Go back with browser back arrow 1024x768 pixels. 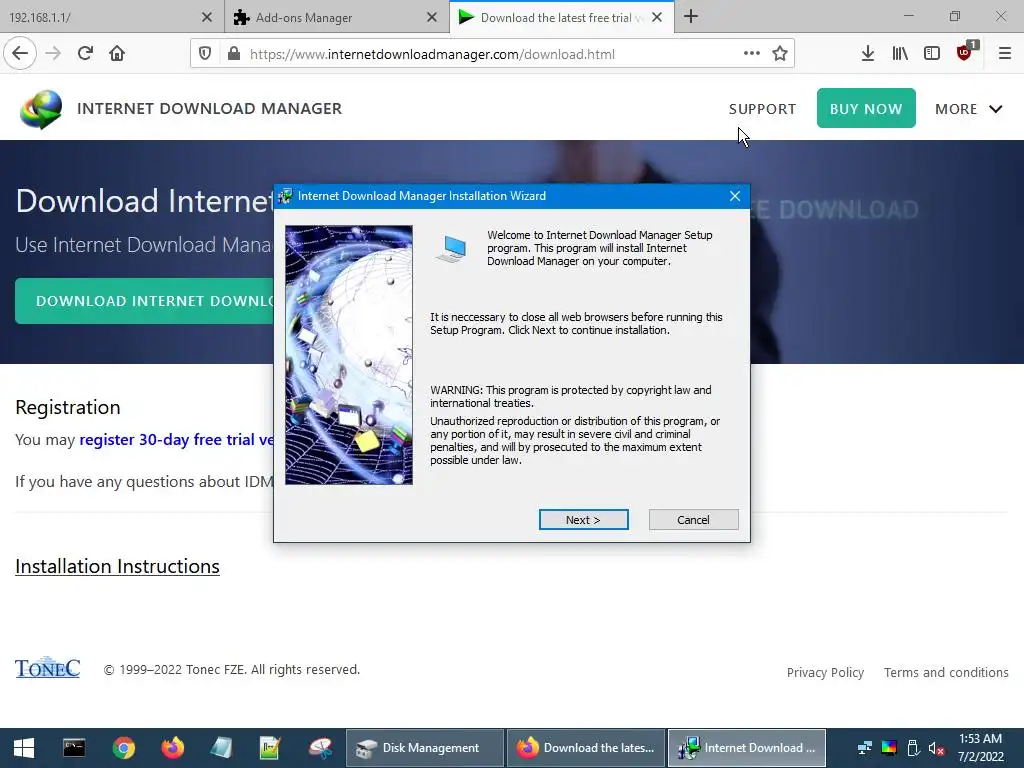click(x=20, y=54)
